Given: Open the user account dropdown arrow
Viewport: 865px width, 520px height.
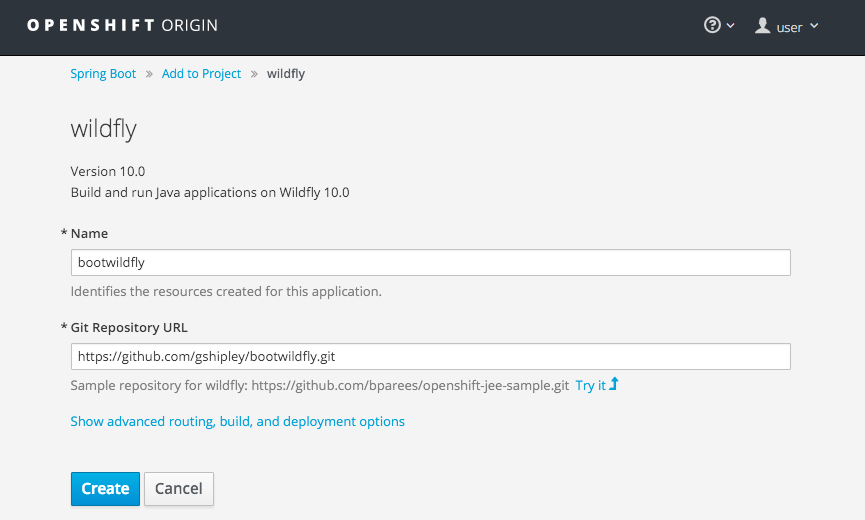Looking at the screenshot, I should click(x=814, y=26).
